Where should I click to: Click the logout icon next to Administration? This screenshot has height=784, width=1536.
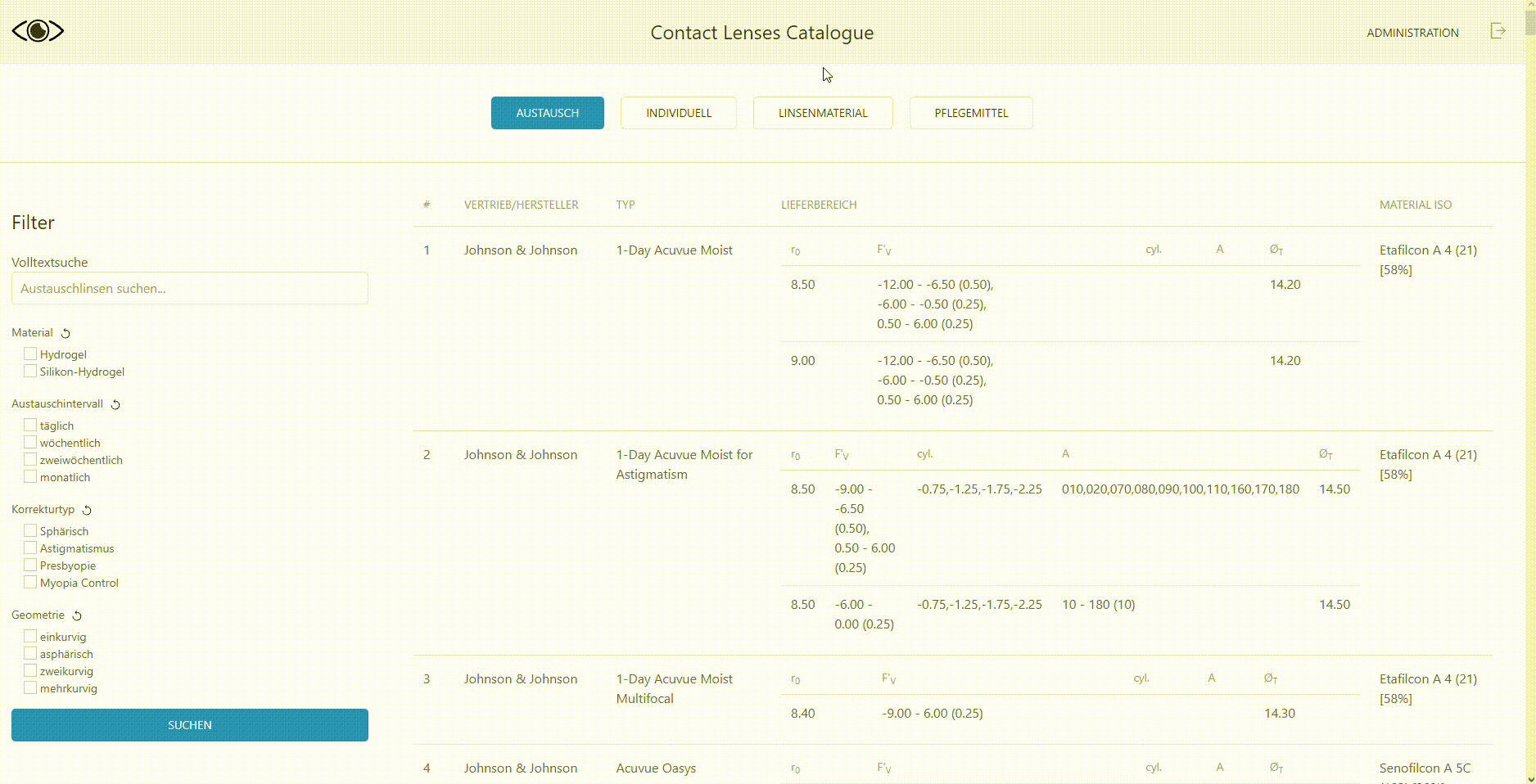pos(1498,31)
